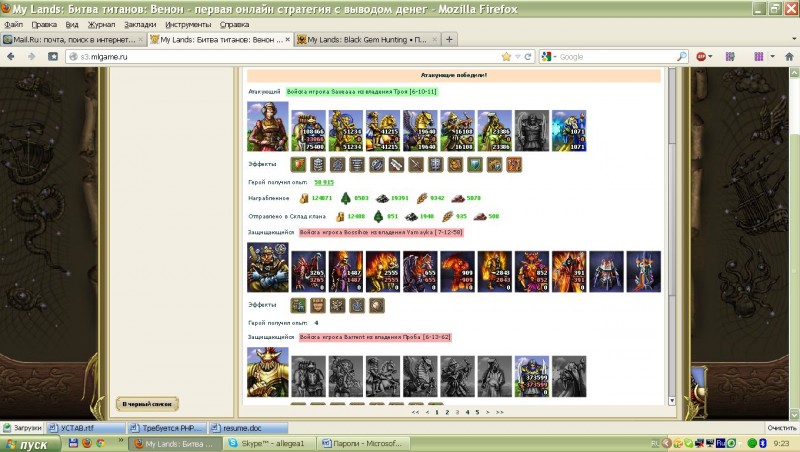
Task: Click the gold resource icon beside 124871
Action: 305,198
